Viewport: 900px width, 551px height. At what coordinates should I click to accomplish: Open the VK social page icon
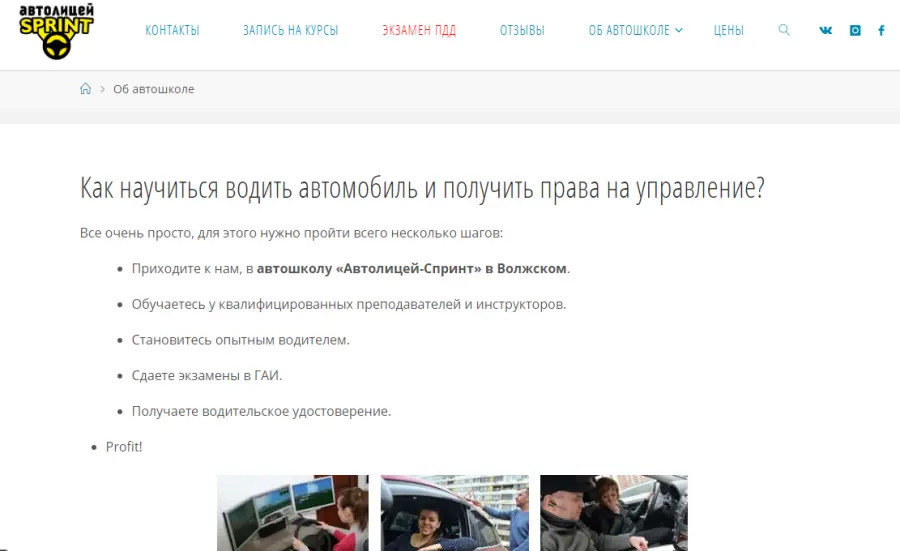click(825, 30)
